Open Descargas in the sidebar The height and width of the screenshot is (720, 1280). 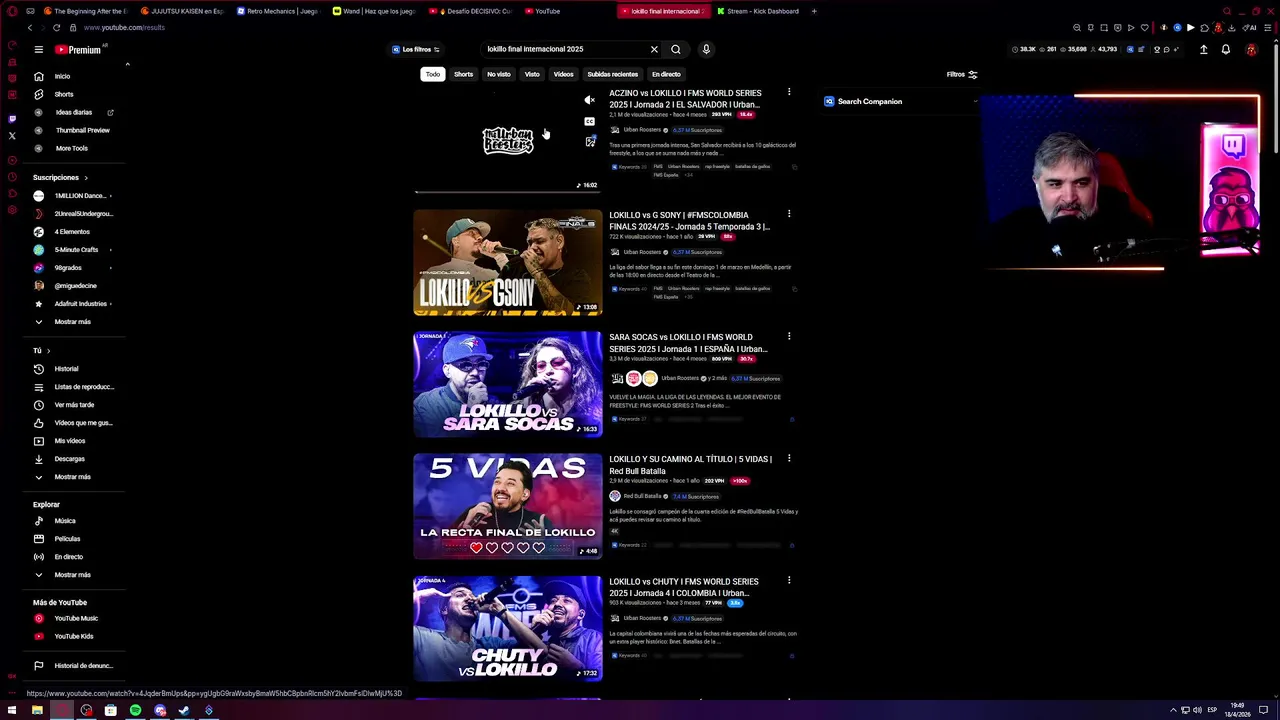point(79,459)
